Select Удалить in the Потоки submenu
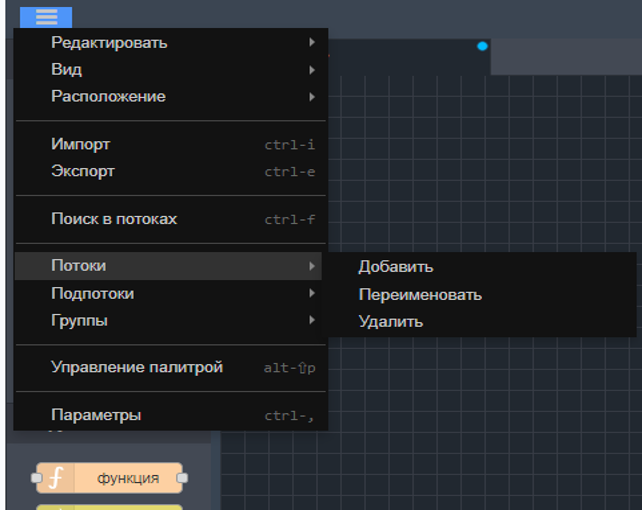This screenshot has width=642, height=510. point(391,321)
